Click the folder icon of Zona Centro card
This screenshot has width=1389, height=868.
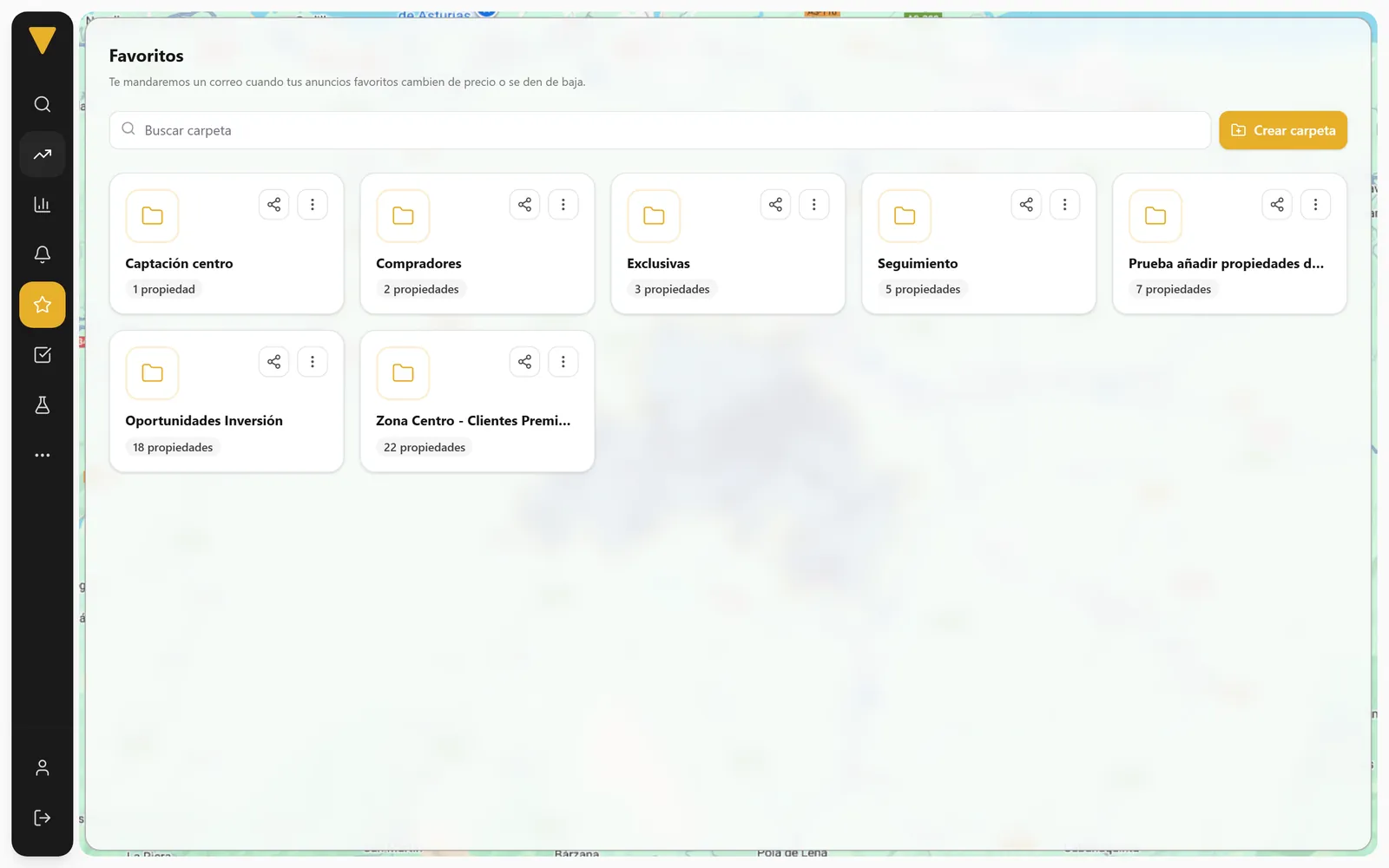(403, 373)
